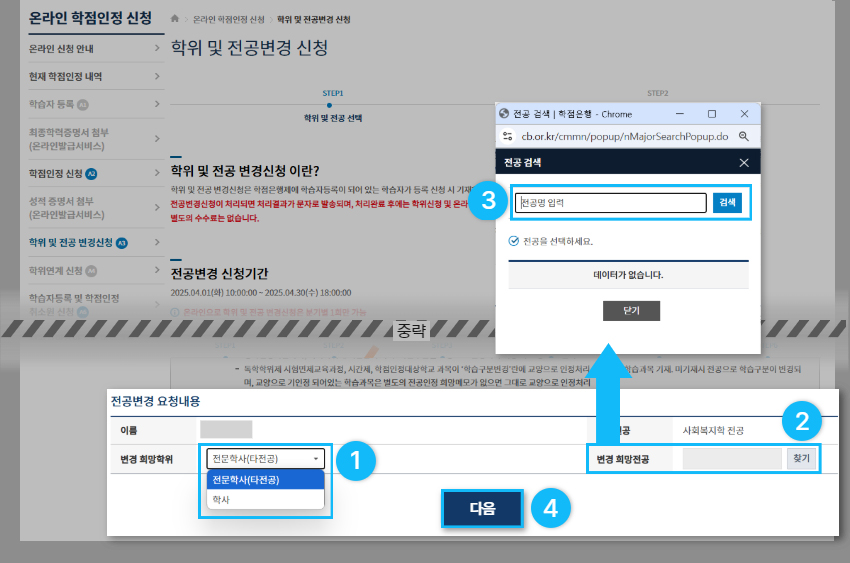Click 온라인 학점인정 신청 breadcrumb link

point(228,20)
